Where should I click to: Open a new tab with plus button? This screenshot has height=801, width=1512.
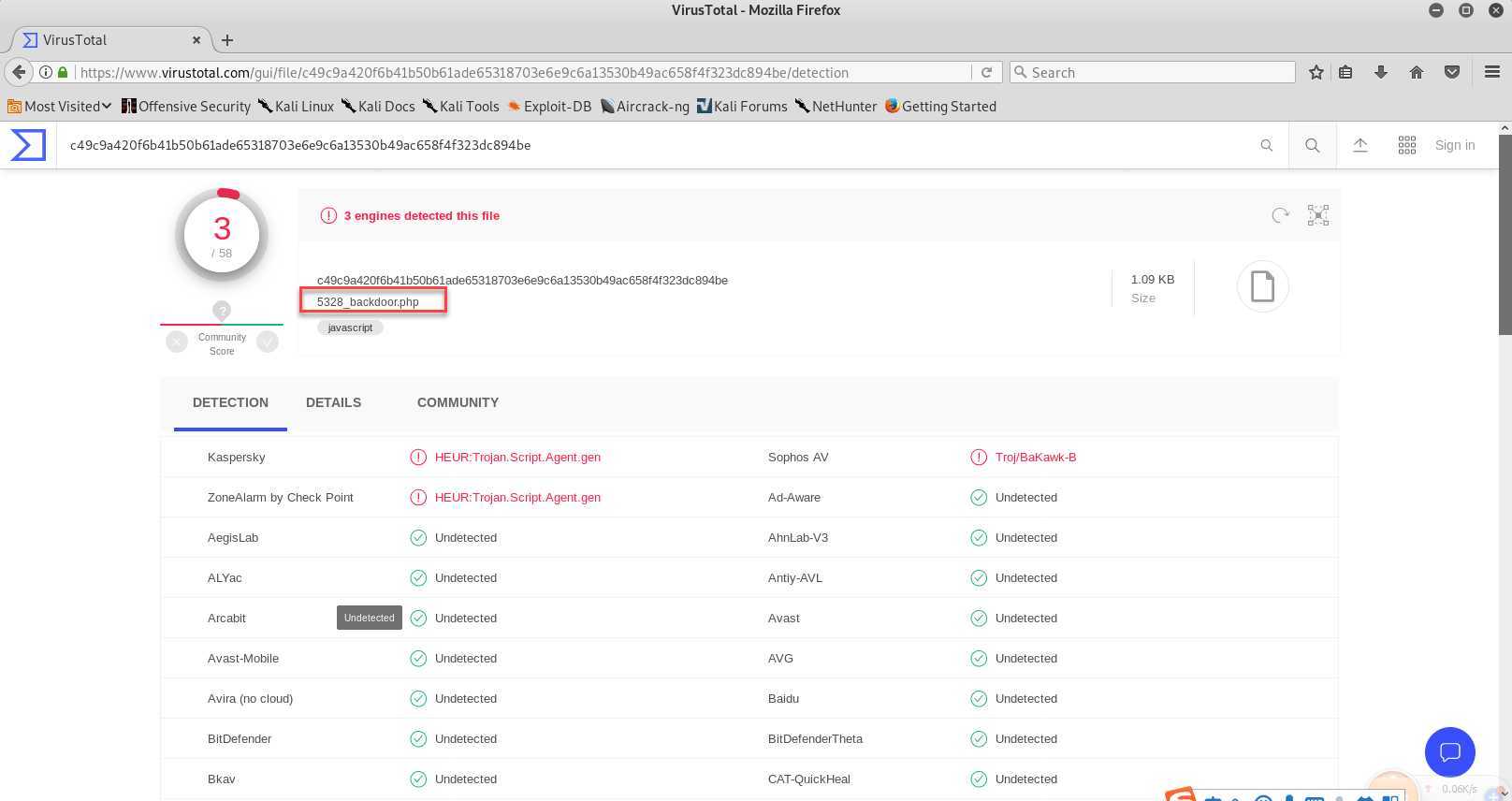tap(227, 40)
